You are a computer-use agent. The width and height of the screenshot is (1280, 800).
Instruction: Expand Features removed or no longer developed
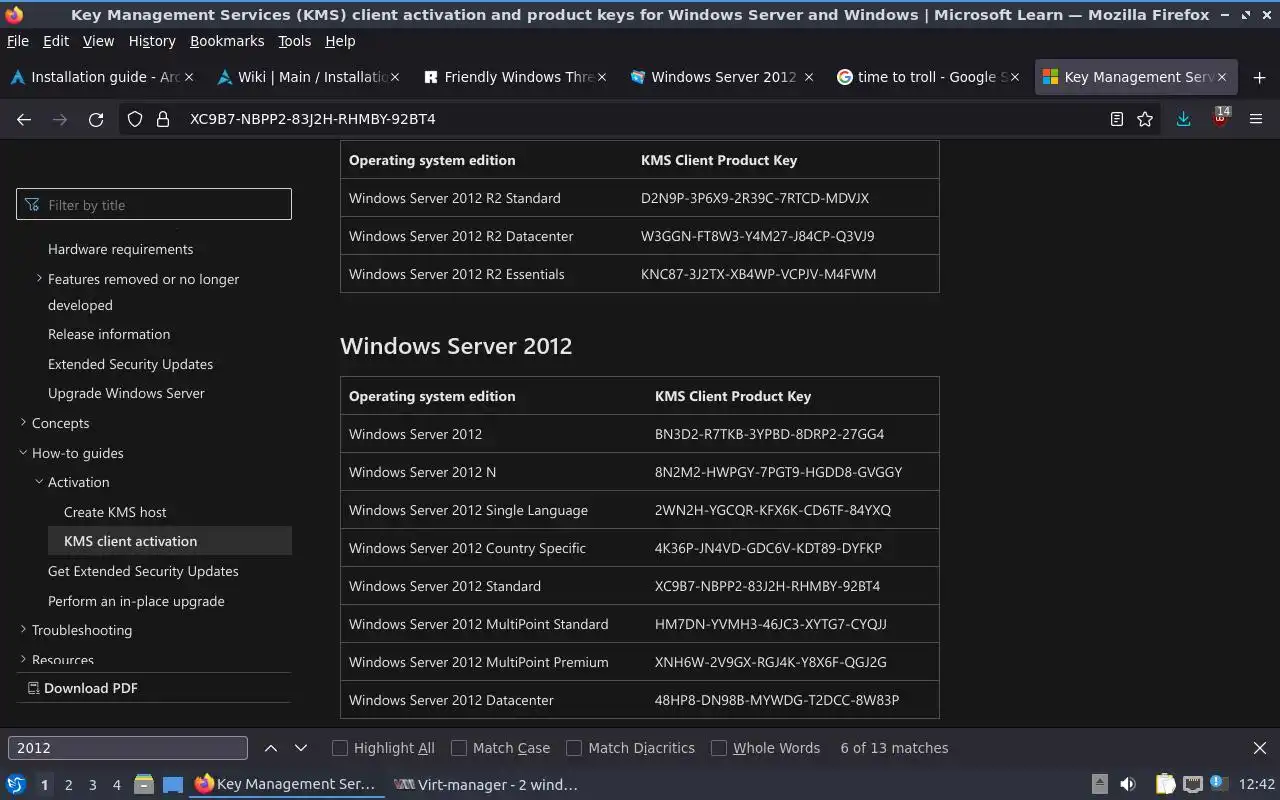click(x=39, y=279)
